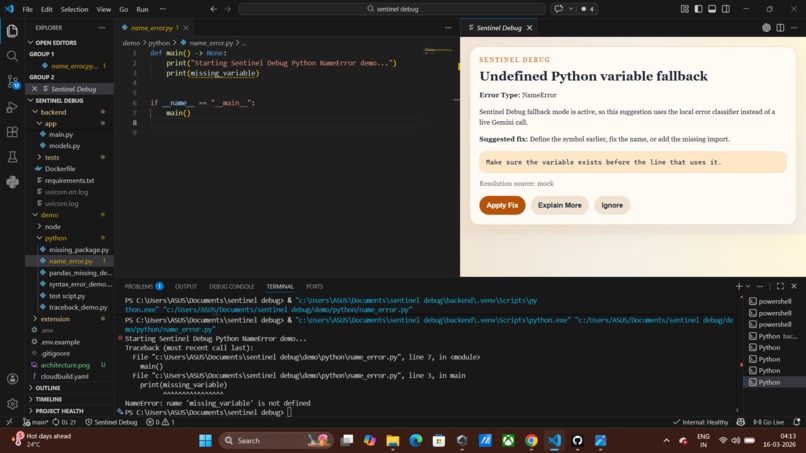Close the terminal panel
The image size is (806, 453).
coord(794,286)
